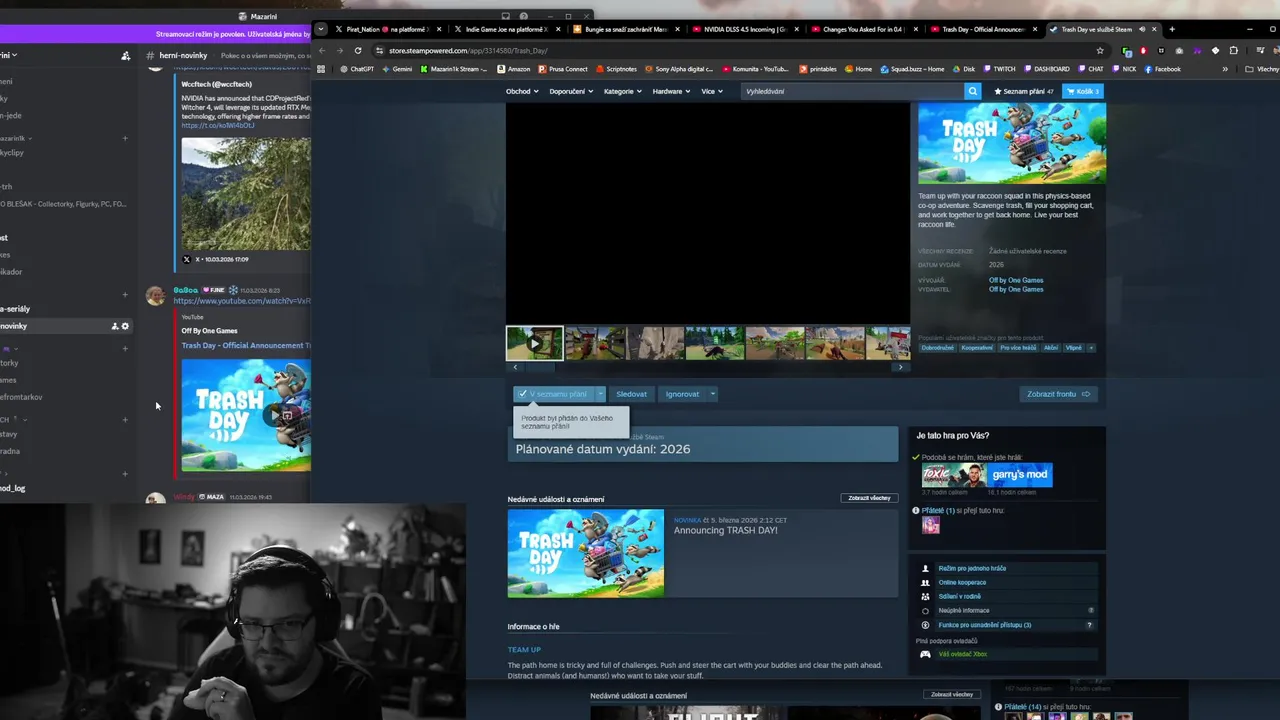1280x720 pixels.
Task: Open the Prusa Connect bookmark
Action: 563,69
